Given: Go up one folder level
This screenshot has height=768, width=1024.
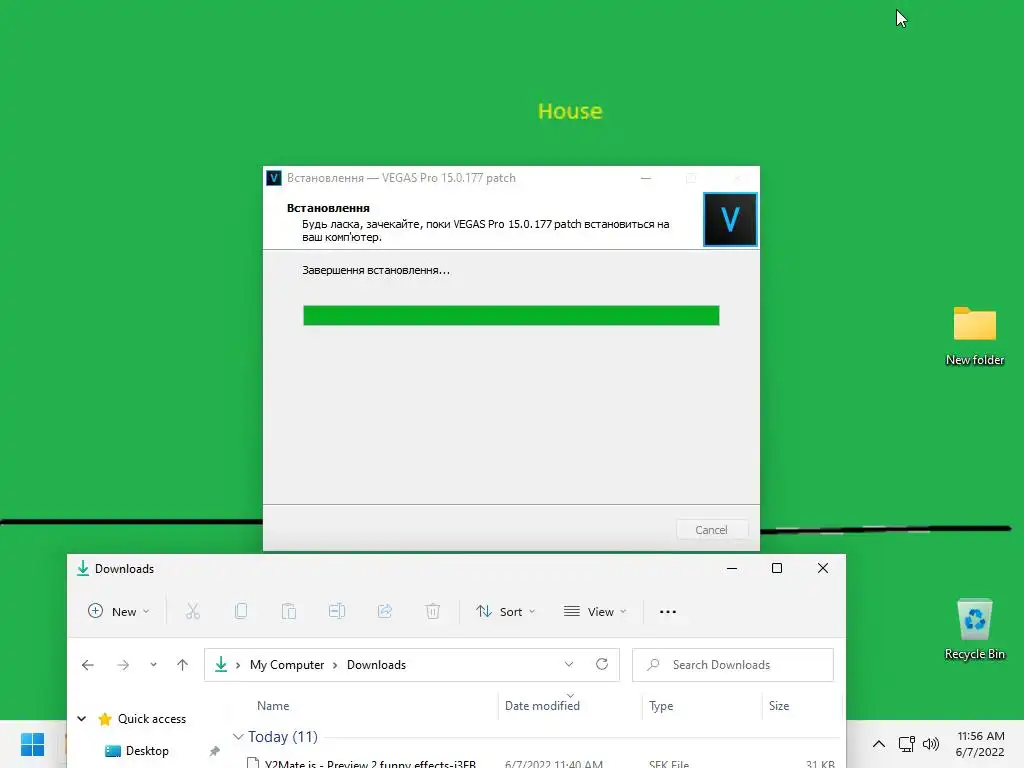Looking at the screenshot, I should coord(182,665).
